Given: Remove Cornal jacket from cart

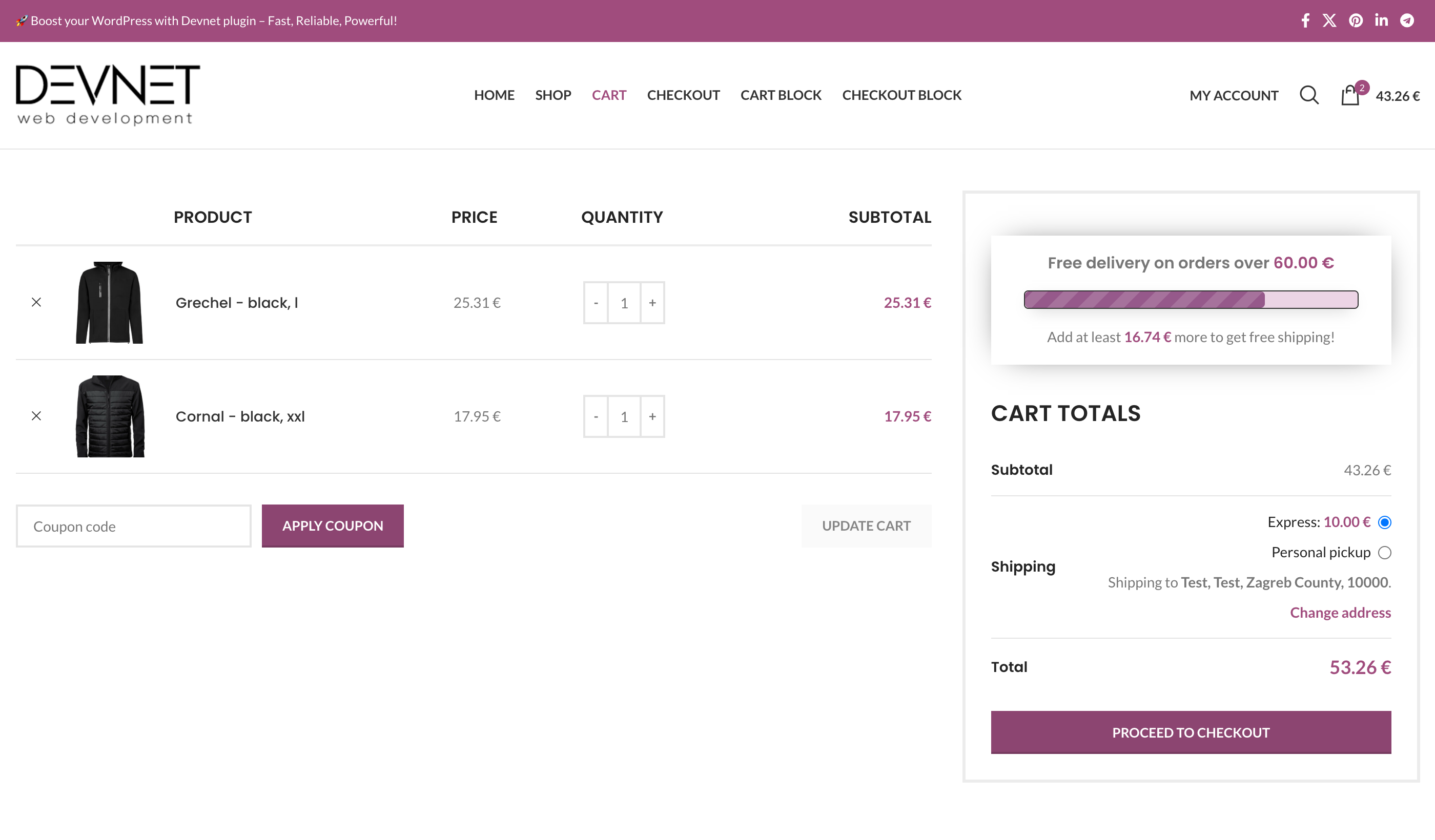Looking at the screenshot, I should pos(36,416).
